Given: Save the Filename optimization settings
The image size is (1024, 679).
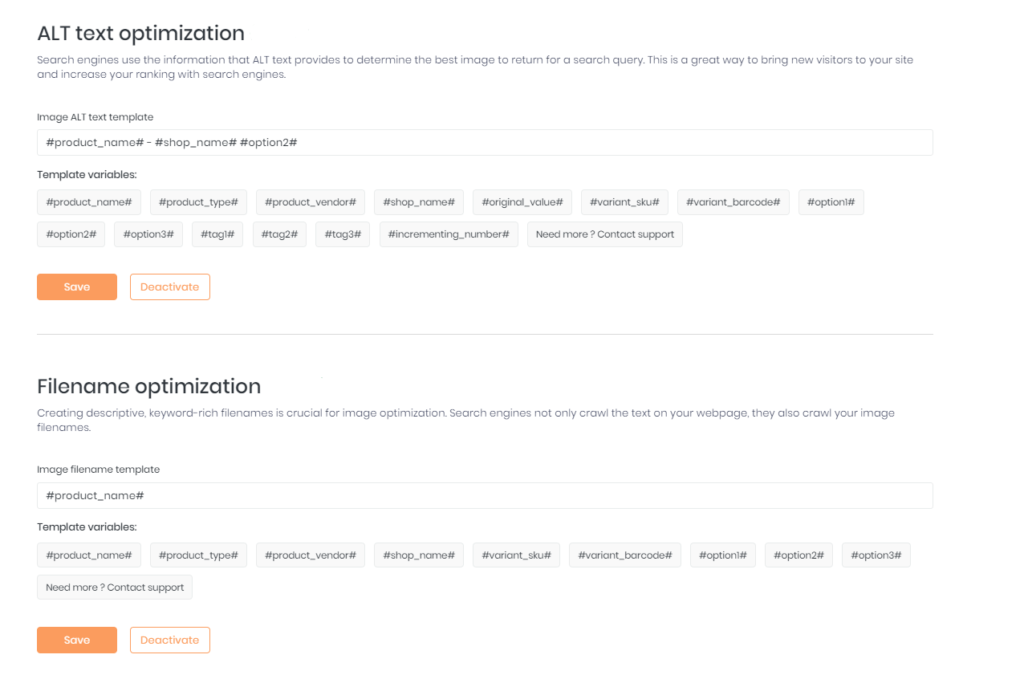Looking at the screenshot, I should (77, 640).
